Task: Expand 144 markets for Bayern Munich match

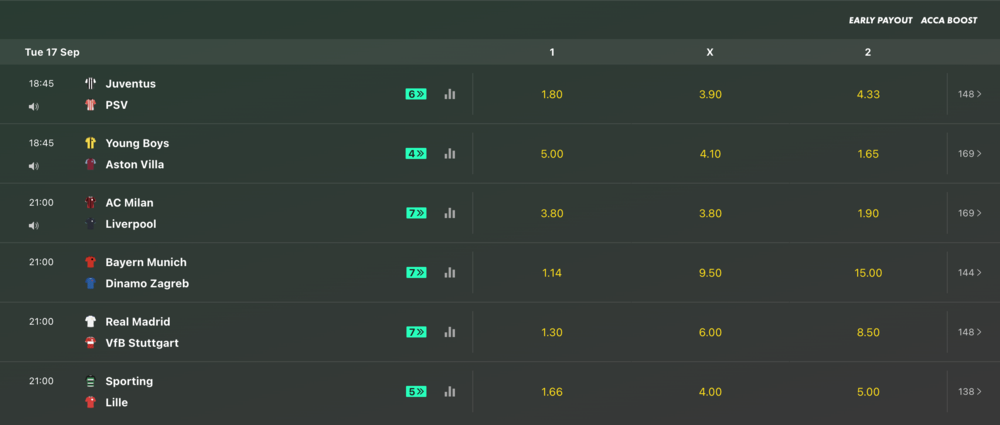Action: pyautogui.click(x=970, y=272)
